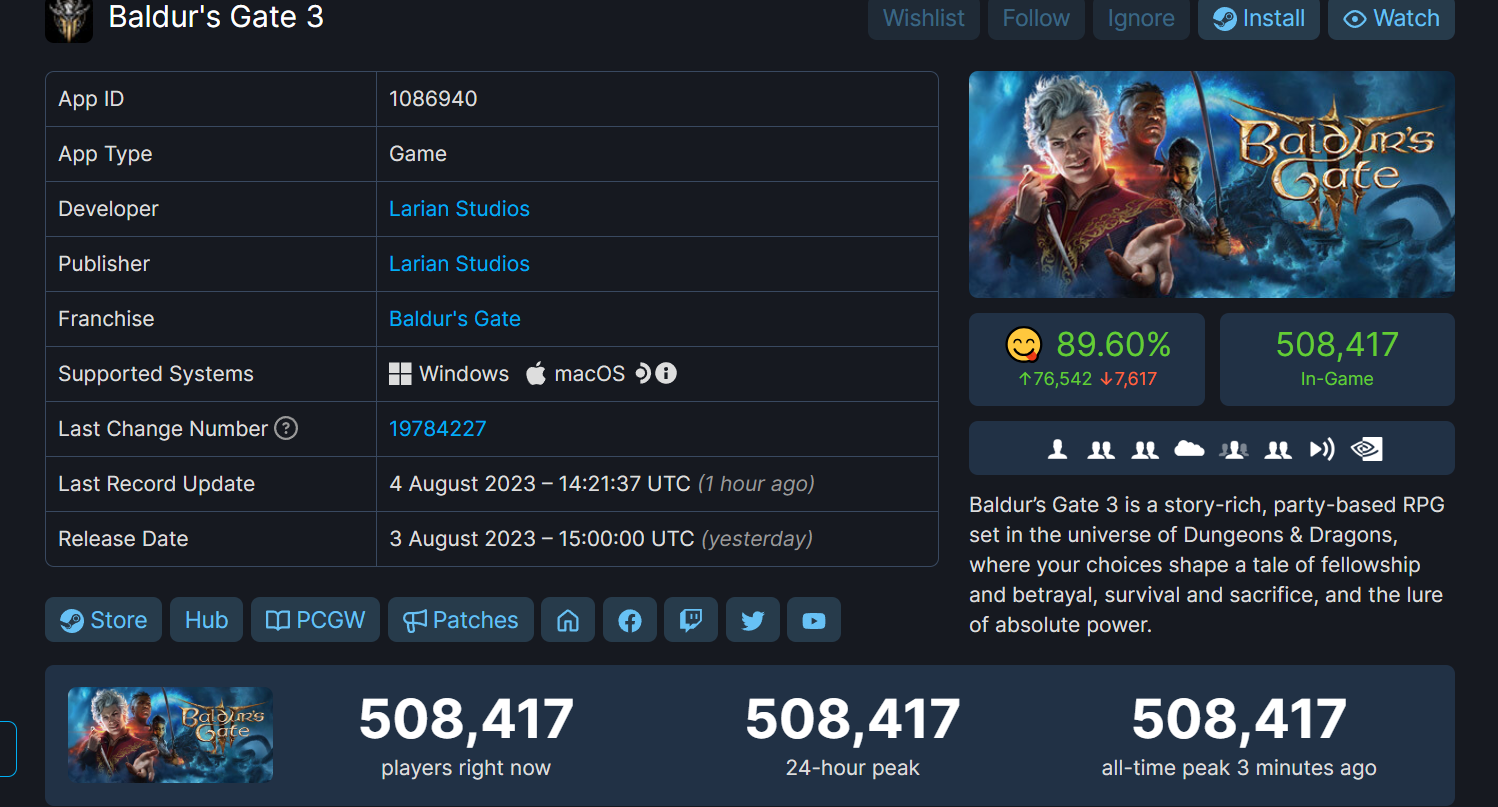
Task: Enable Follow for this game
Action: point(1035,18)
